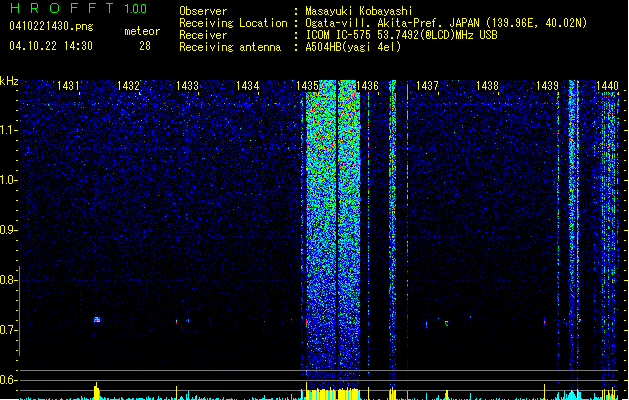
Task: Click the bright meteor echo after 1431
Action: 97,320
